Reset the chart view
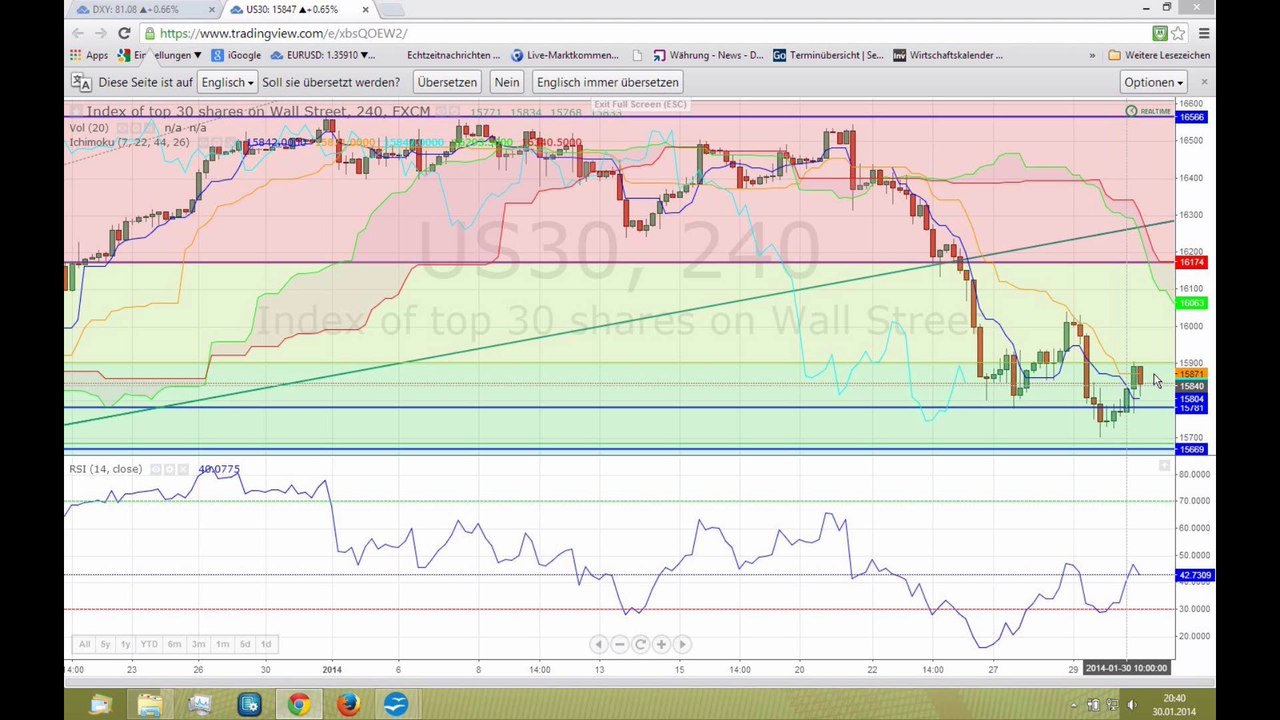Screen dimensions: 1280x720 pyautogui.click(x=640, y=644)
